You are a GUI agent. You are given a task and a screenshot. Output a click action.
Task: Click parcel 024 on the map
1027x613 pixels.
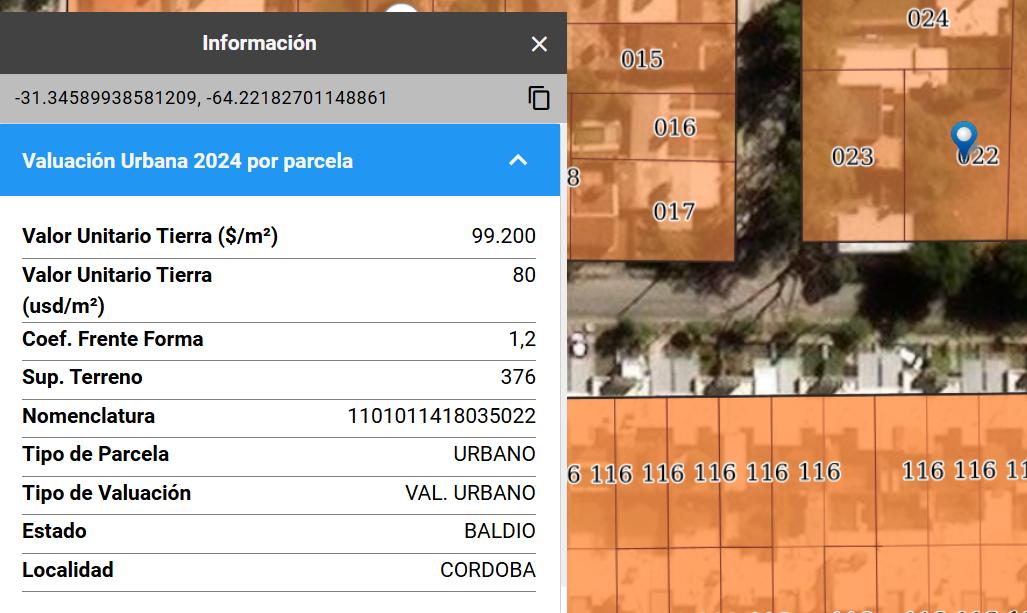[927, 18]
